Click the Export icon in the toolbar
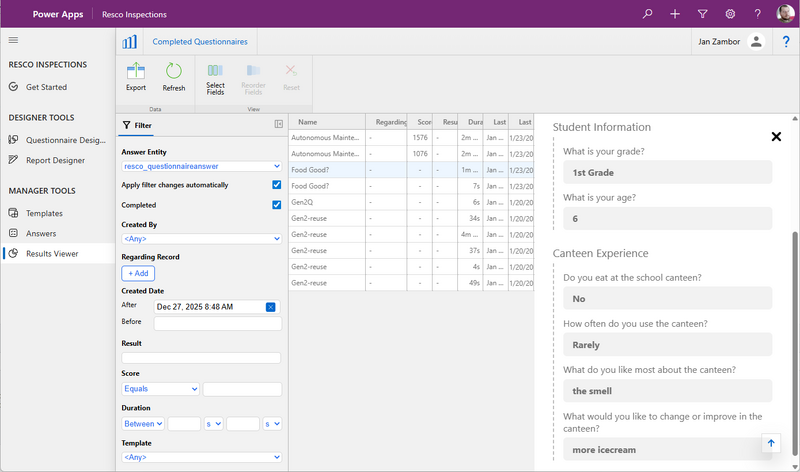 click(135, 72)
